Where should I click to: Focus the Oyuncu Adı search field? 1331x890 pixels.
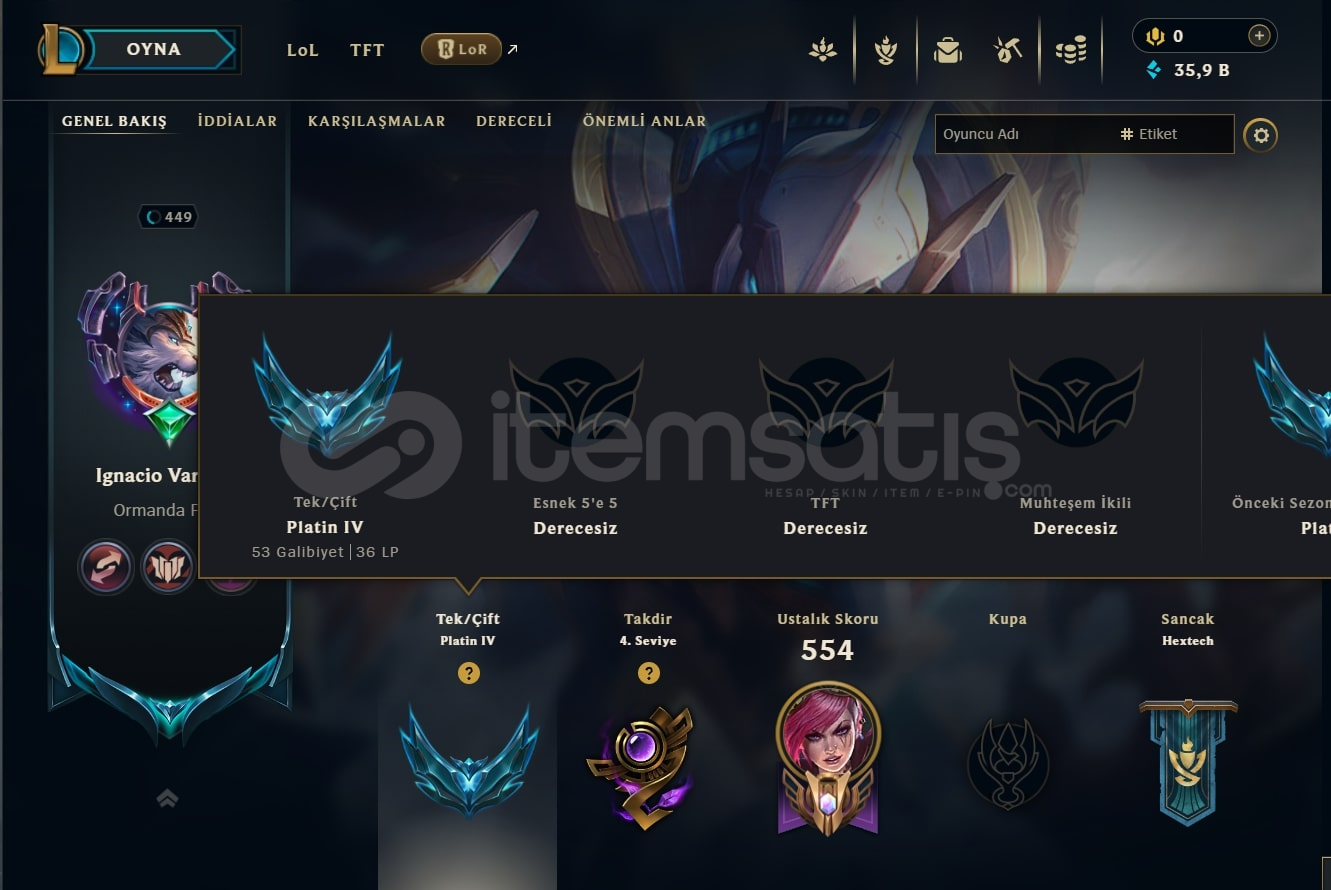click(1024, 134)
